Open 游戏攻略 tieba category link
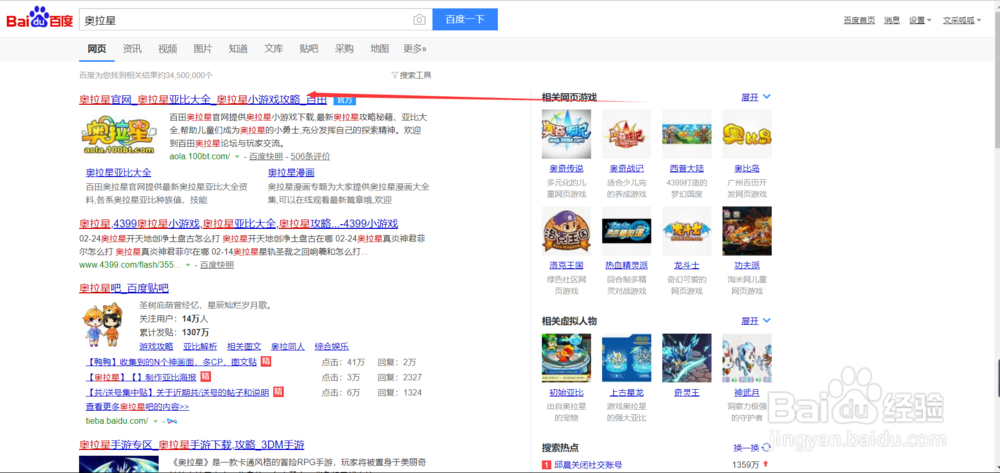This screenshot has width=1000, height=473. pos(156,347)
